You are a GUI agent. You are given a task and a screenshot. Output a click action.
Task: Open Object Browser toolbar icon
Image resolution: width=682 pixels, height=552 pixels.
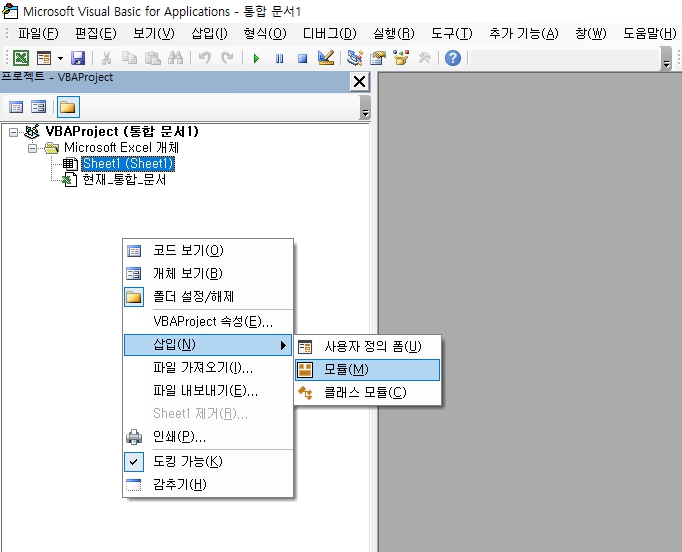point(401,58)
